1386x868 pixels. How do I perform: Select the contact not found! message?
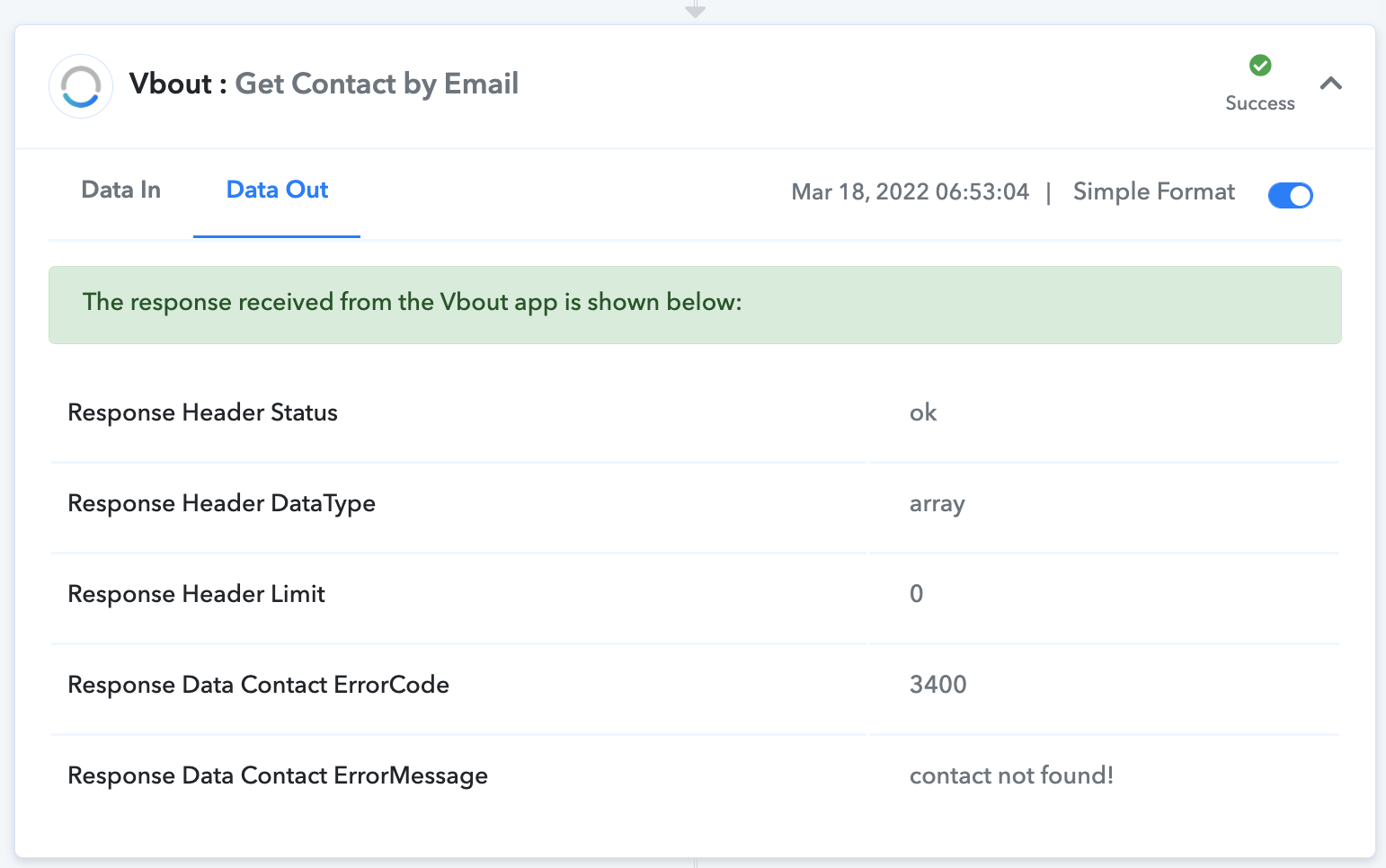(x=1011, y=775)
